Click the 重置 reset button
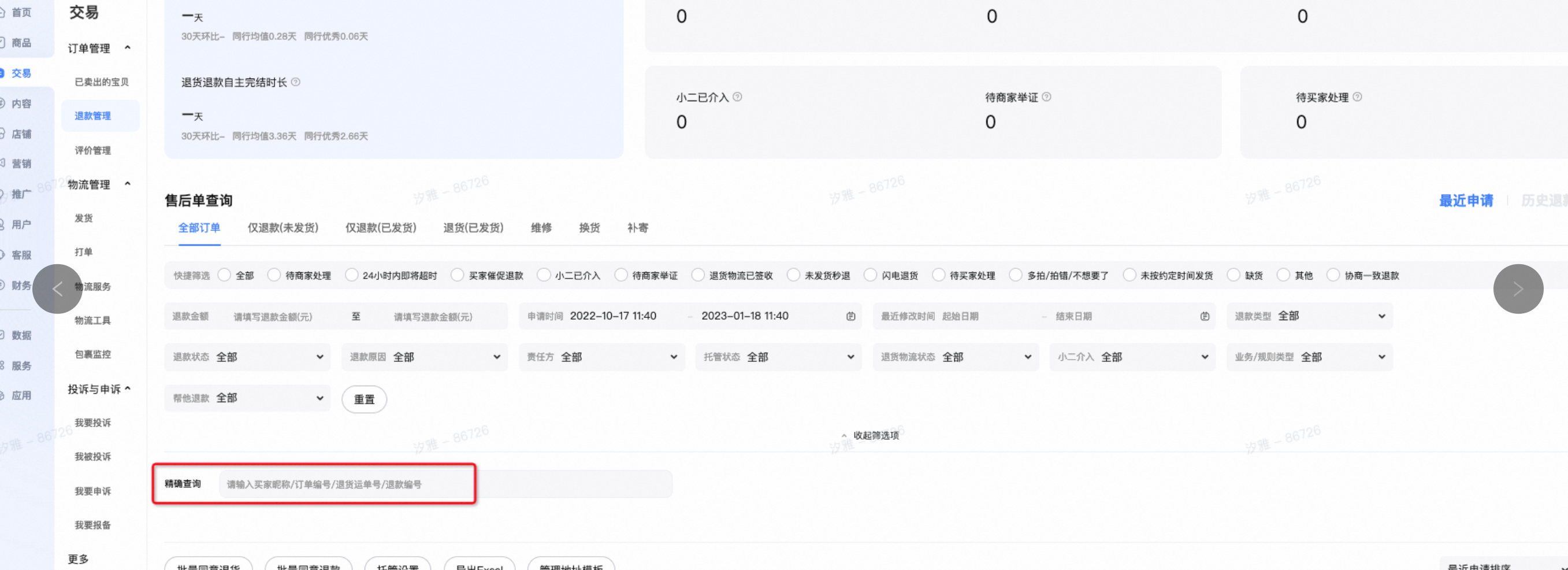The width and height of the screenshot is (1568, 570). click(x=364, y=399)
